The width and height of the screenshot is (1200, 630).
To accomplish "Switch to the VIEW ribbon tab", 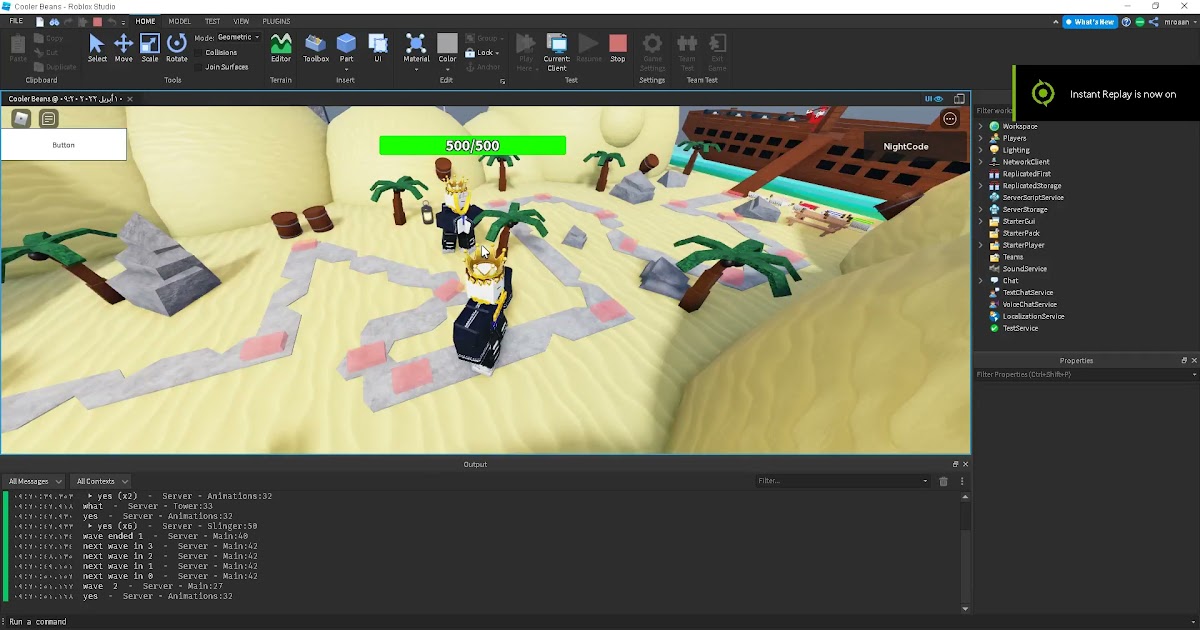I will [x=242, y=21].
